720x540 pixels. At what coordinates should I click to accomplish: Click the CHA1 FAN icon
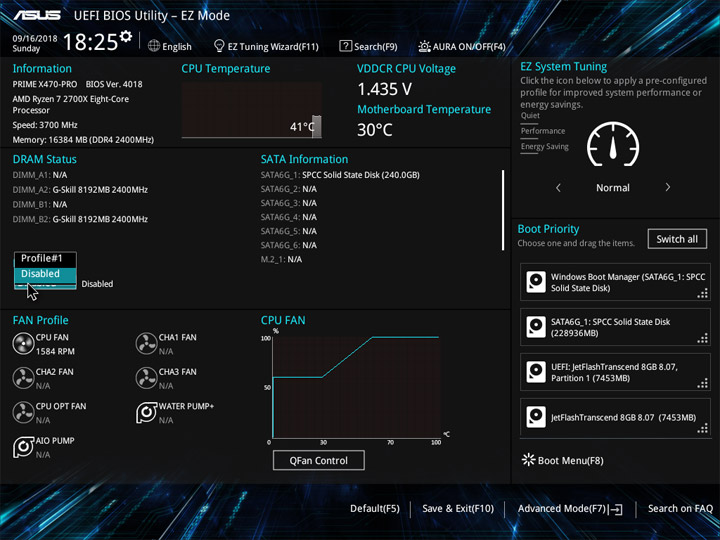click(x=146, y=343)
